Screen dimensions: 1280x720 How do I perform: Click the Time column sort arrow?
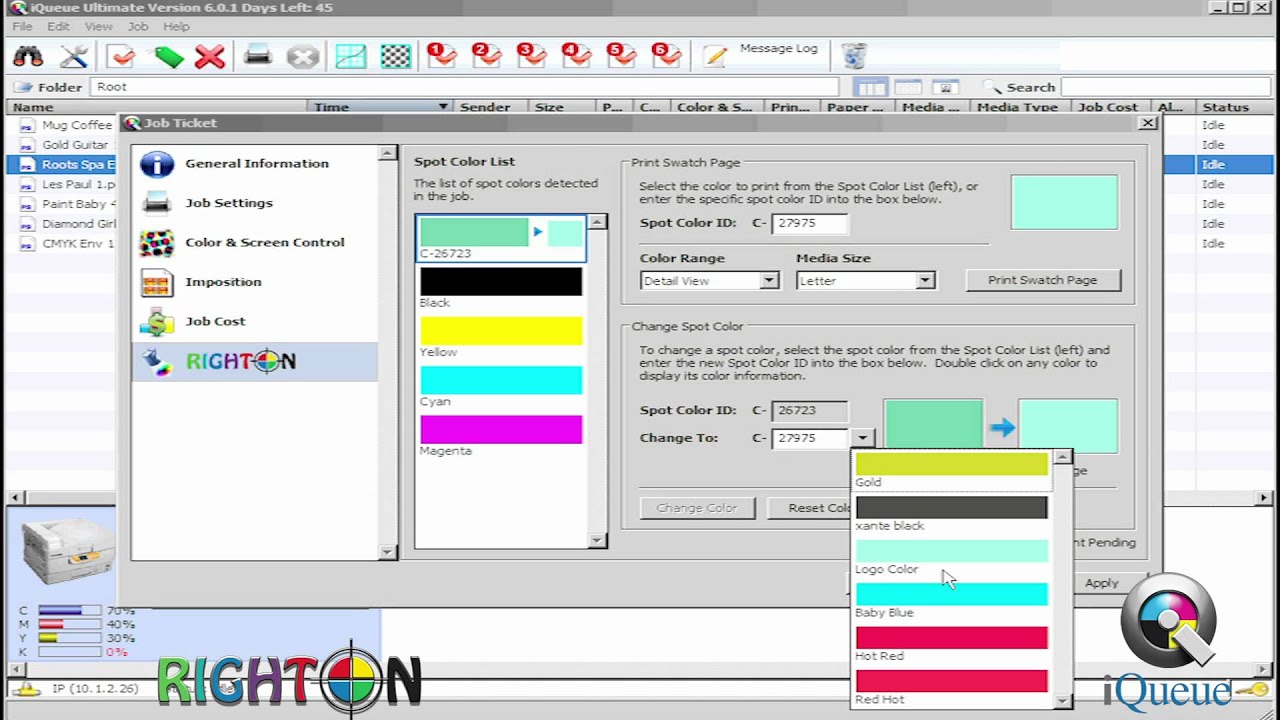coord(442,106)
